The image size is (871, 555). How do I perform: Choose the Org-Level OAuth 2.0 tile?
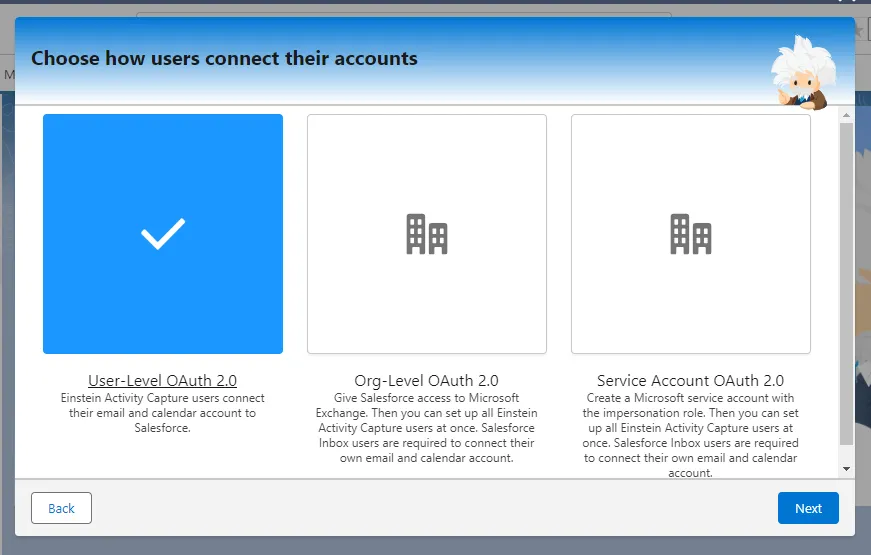(427, 290)
